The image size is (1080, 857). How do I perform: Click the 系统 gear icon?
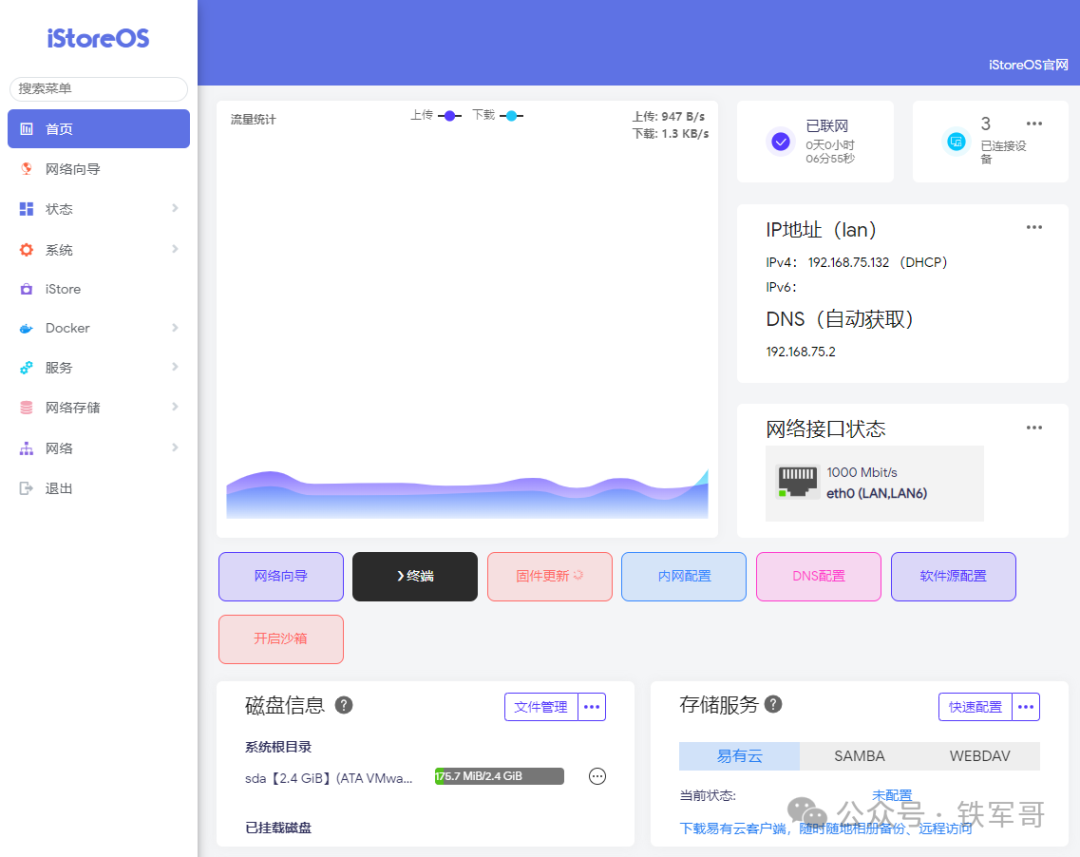coord(26,249)
